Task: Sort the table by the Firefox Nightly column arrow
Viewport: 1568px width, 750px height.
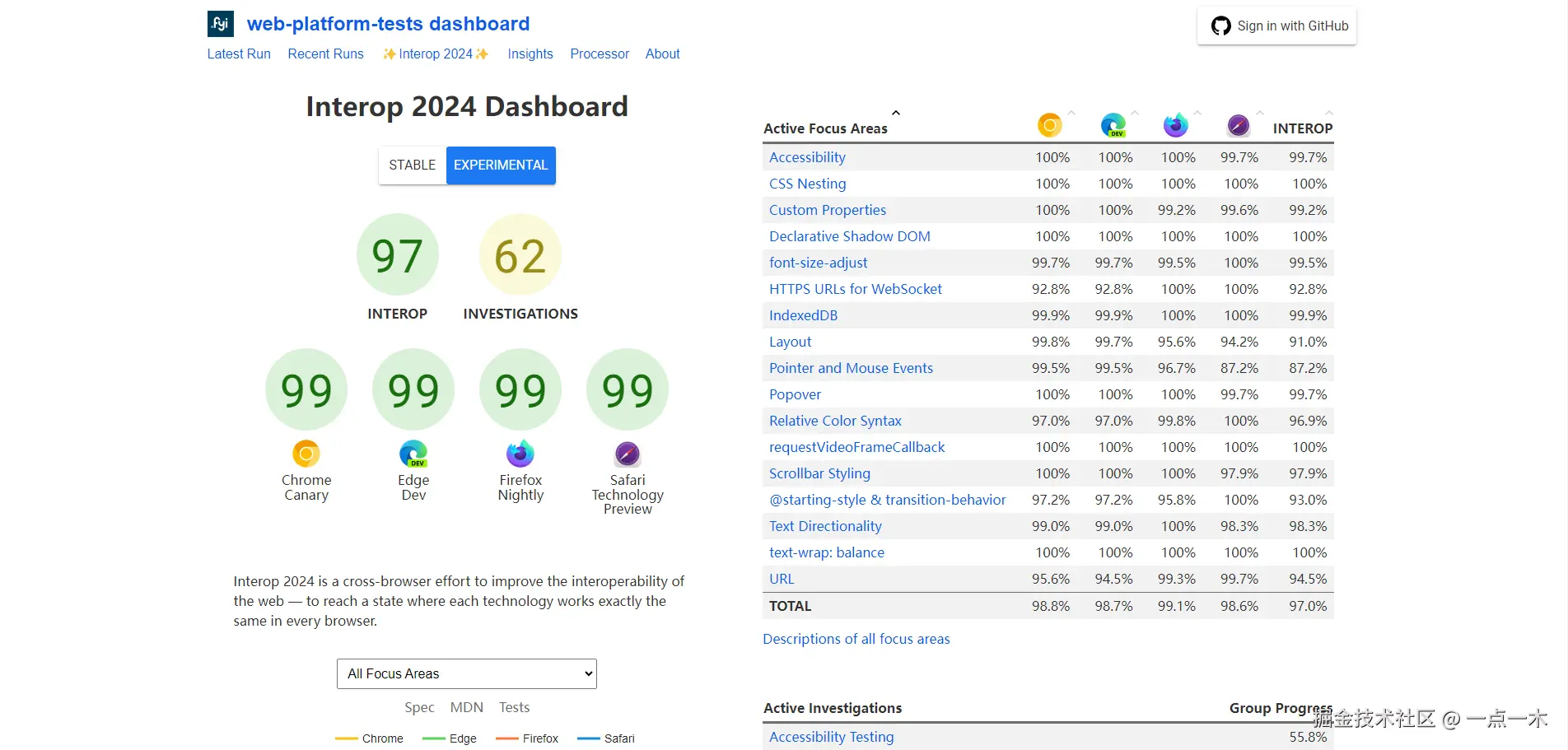Action: pyautogui.click(x=1197, y=113)
